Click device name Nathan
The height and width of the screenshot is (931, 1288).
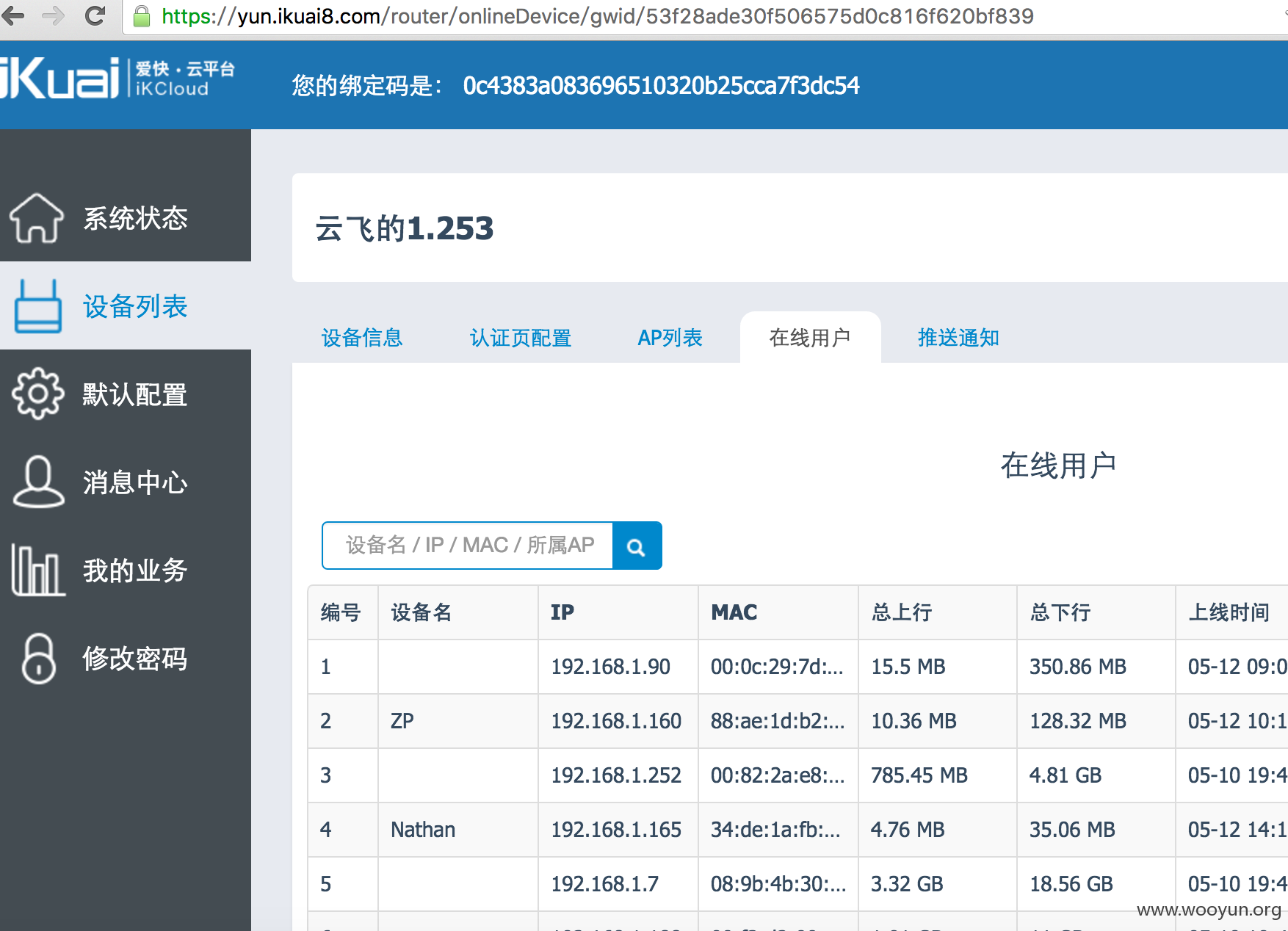[x=423, y=830]
